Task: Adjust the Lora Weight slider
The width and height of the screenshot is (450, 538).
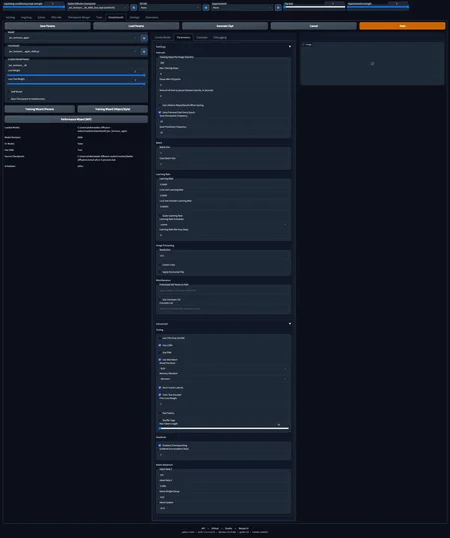Action: pos(76,75)
